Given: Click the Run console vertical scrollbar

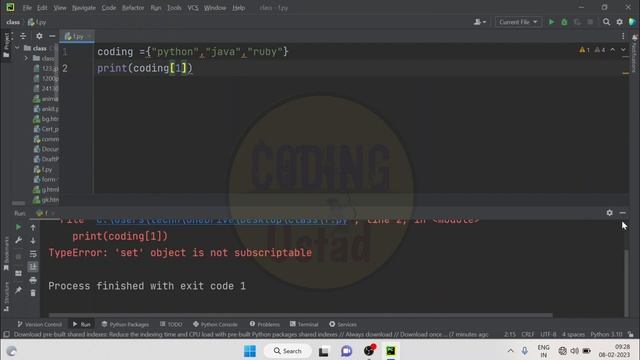Looking at the screenshot, I should (626, 283).
